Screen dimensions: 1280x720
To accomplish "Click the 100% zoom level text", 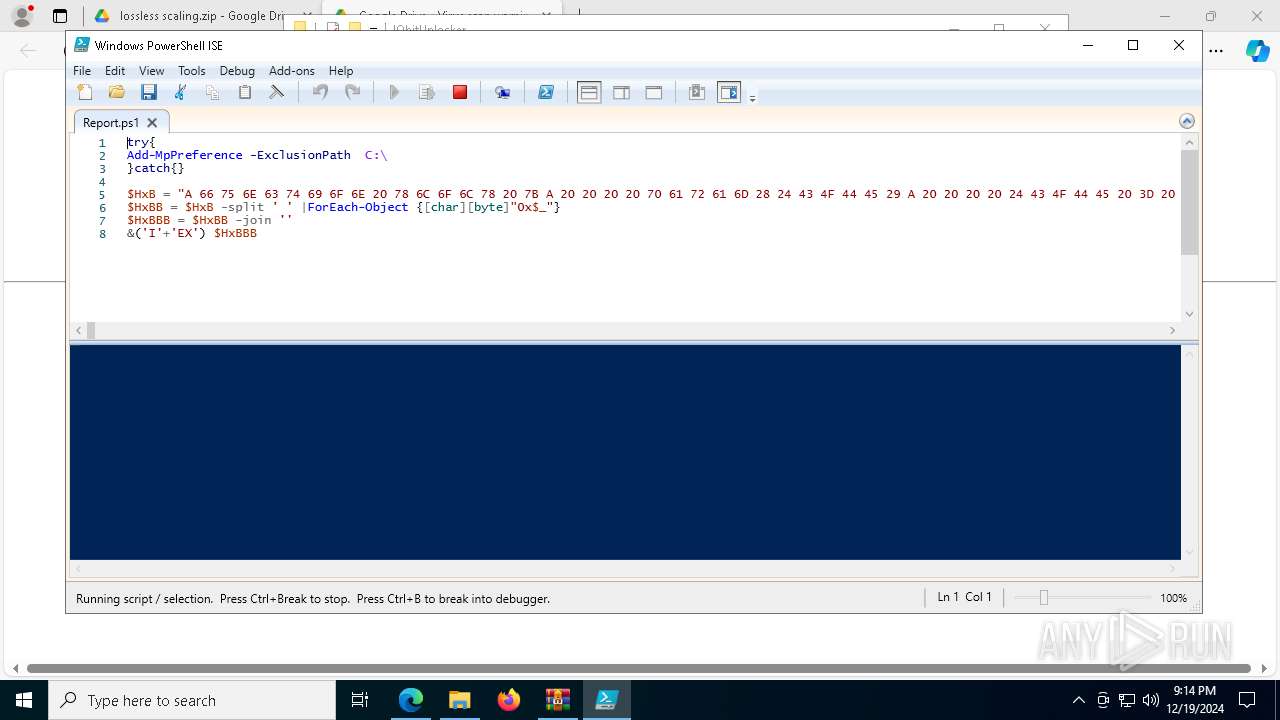I will (1174, 598).
